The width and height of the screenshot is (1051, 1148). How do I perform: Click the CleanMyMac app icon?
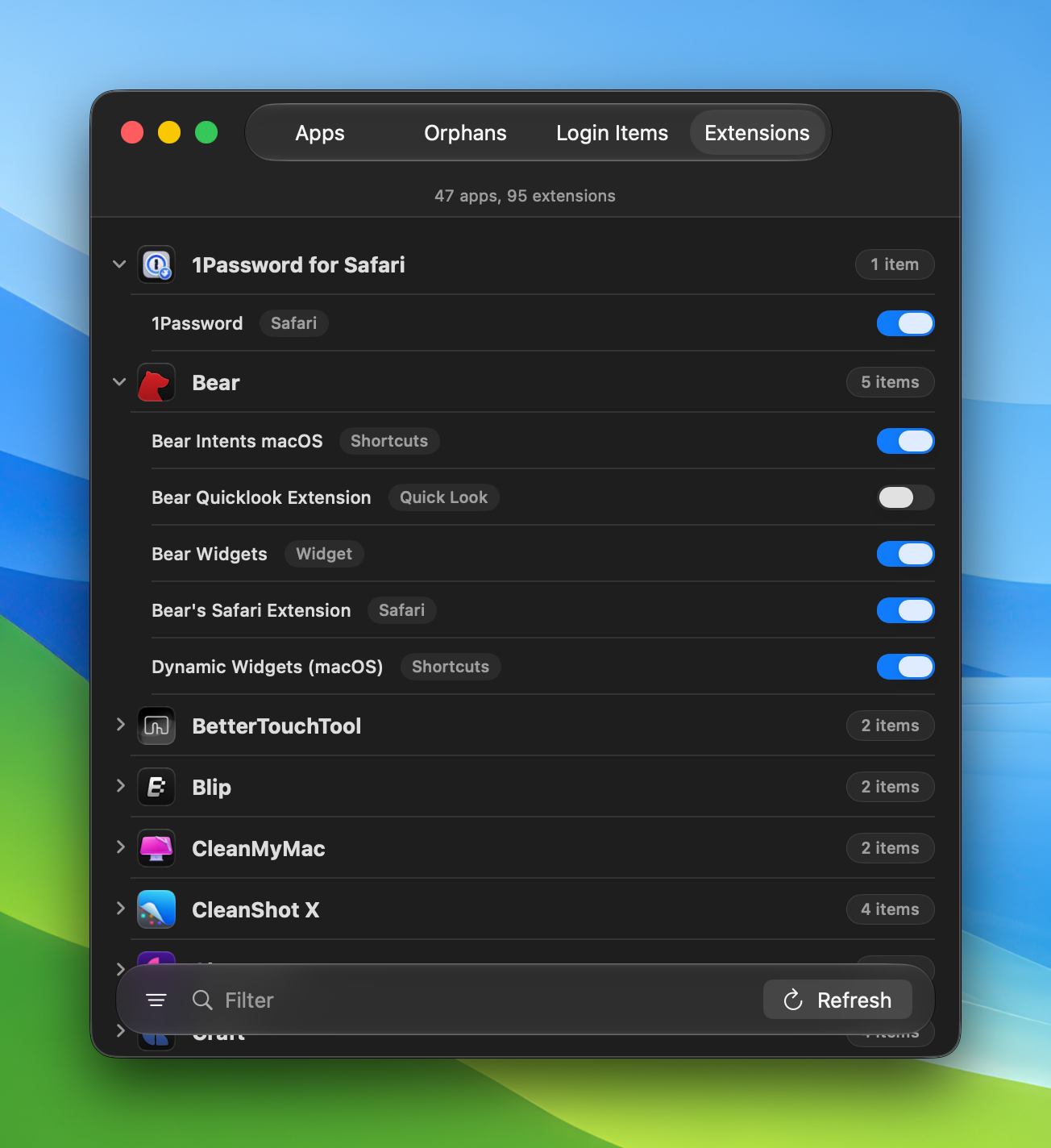(x=156, y=848)
